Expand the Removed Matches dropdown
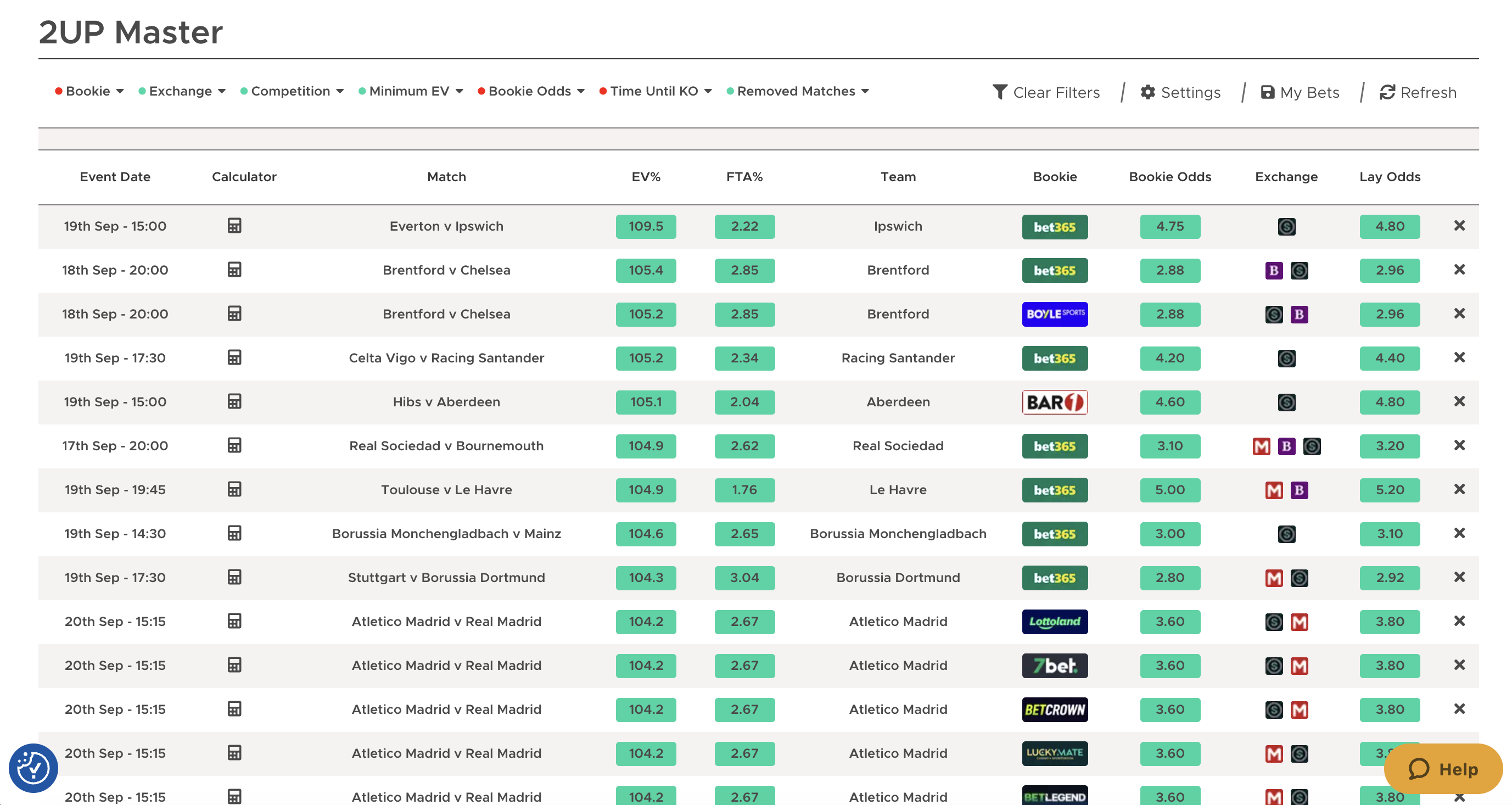 point(798,91)
